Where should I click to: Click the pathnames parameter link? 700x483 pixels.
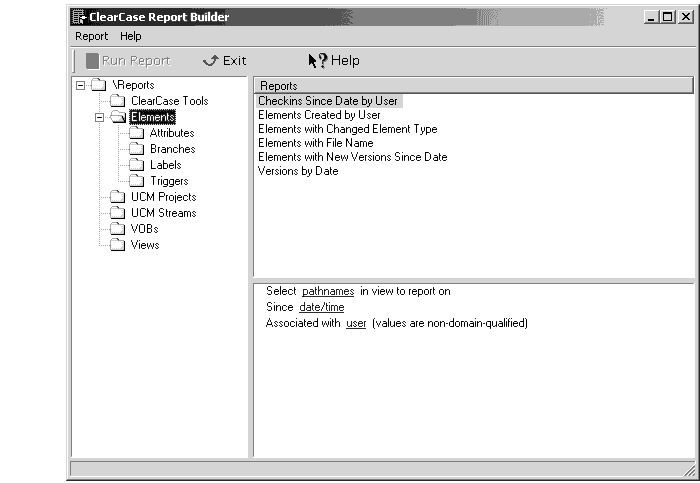pos(328,291)
